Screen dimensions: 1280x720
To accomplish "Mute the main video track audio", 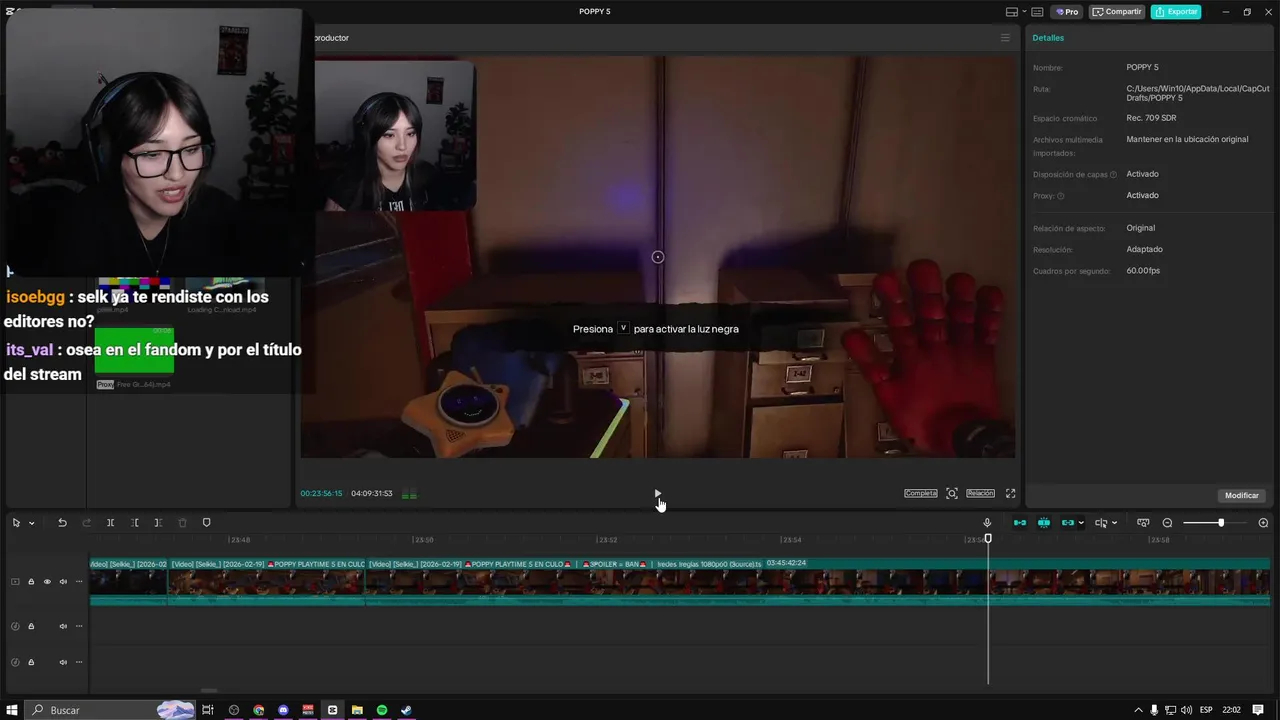I will coord(63,581).
